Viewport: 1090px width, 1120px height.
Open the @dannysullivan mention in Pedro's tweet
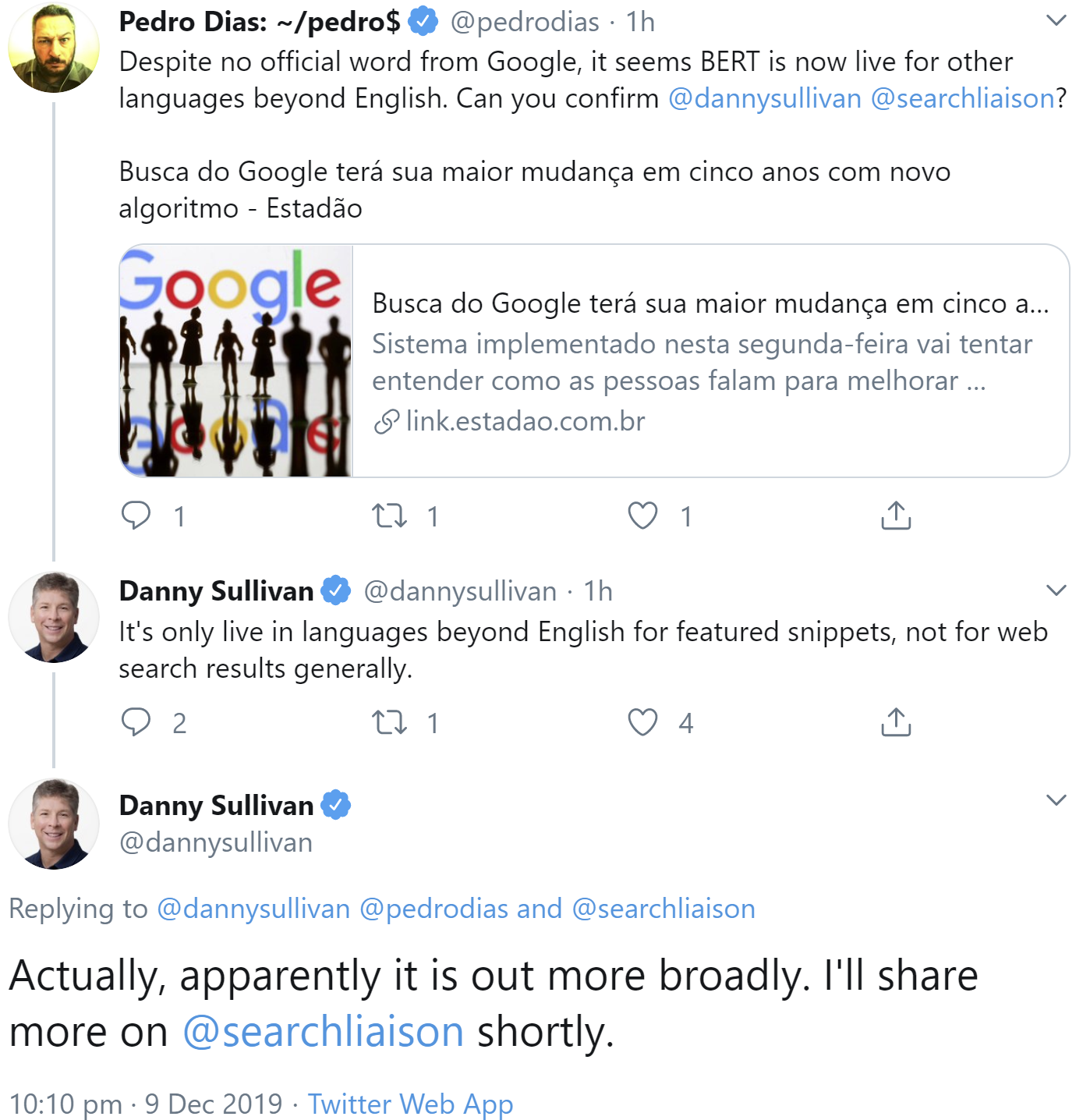tap(763, 99)
